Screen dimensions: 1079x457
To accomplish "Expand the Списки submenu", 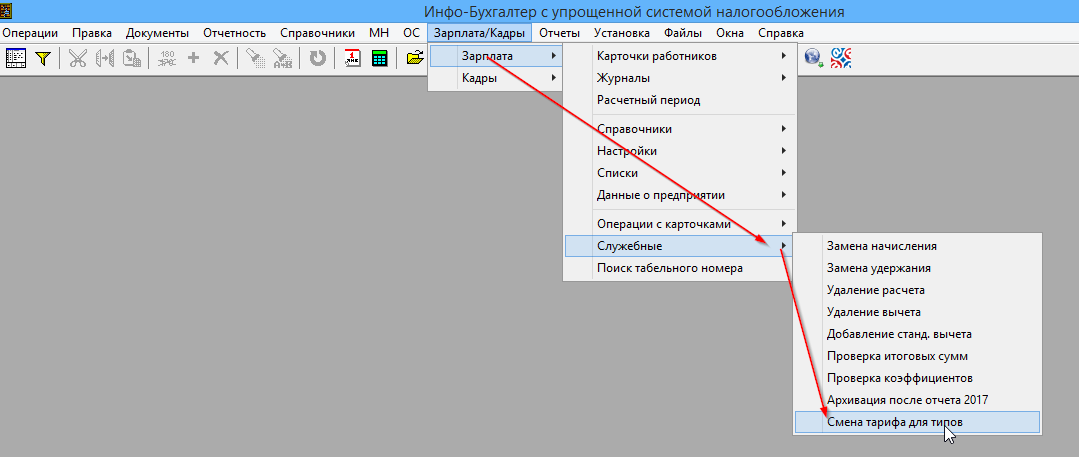I will [x=679, y=173].
